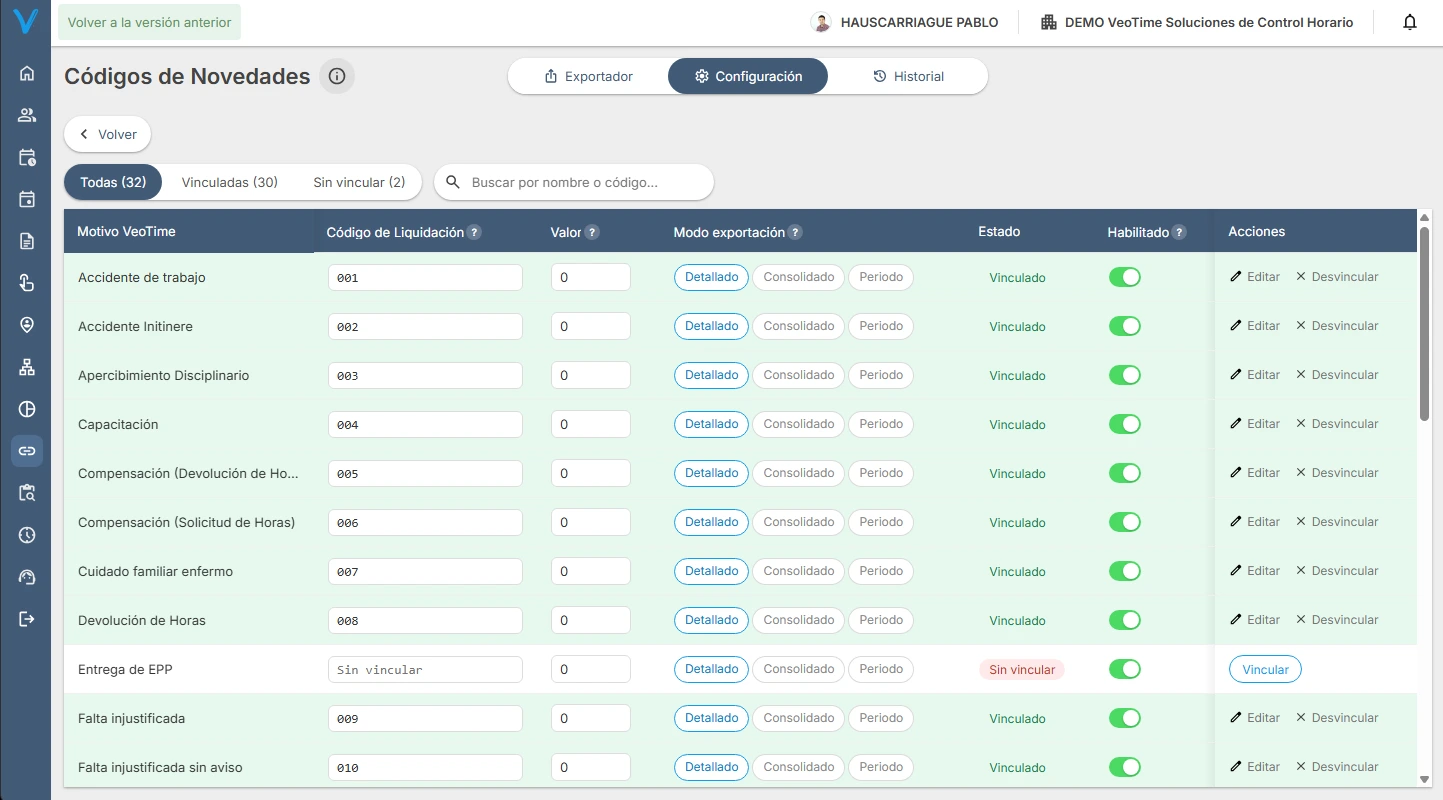Click Vincular for Entrega de EPP
1443x800 pixels.
[x=1265, y=669]
